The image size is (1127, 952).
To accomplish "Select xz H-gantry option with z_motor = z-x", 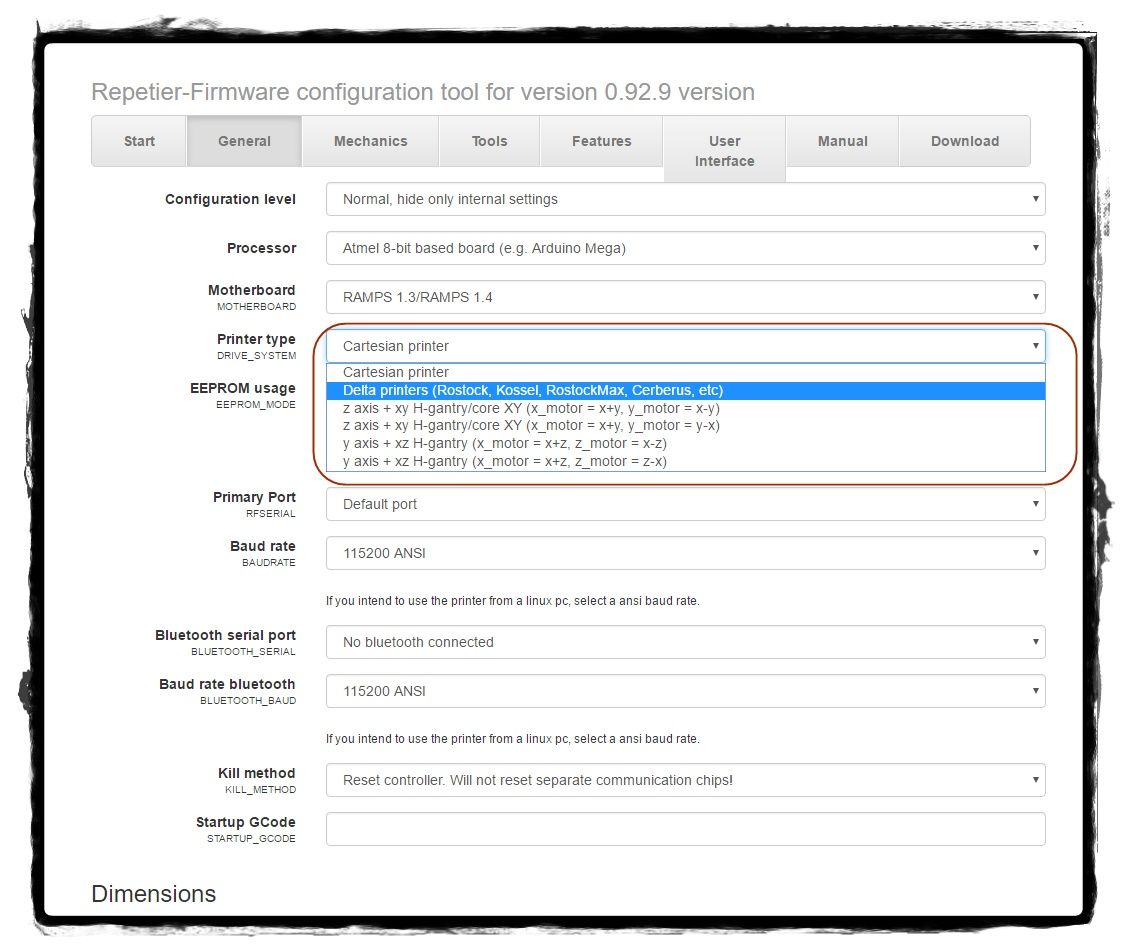I will (686, 461).
